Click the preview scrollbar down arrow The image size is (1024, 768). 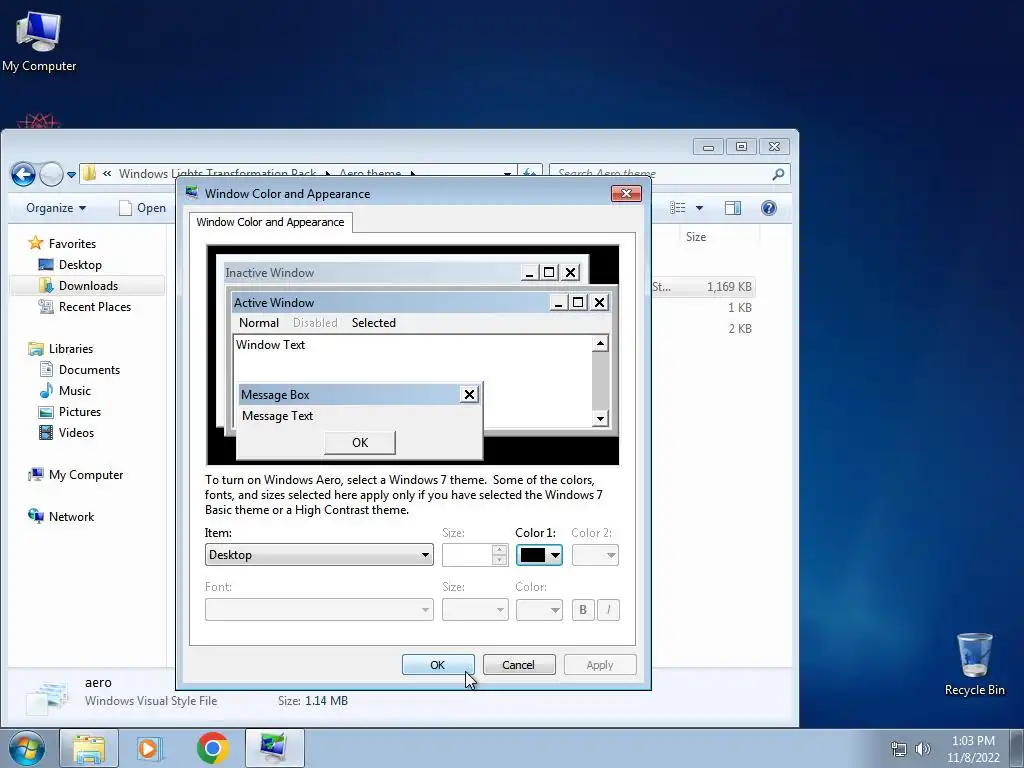pos(600,418)
